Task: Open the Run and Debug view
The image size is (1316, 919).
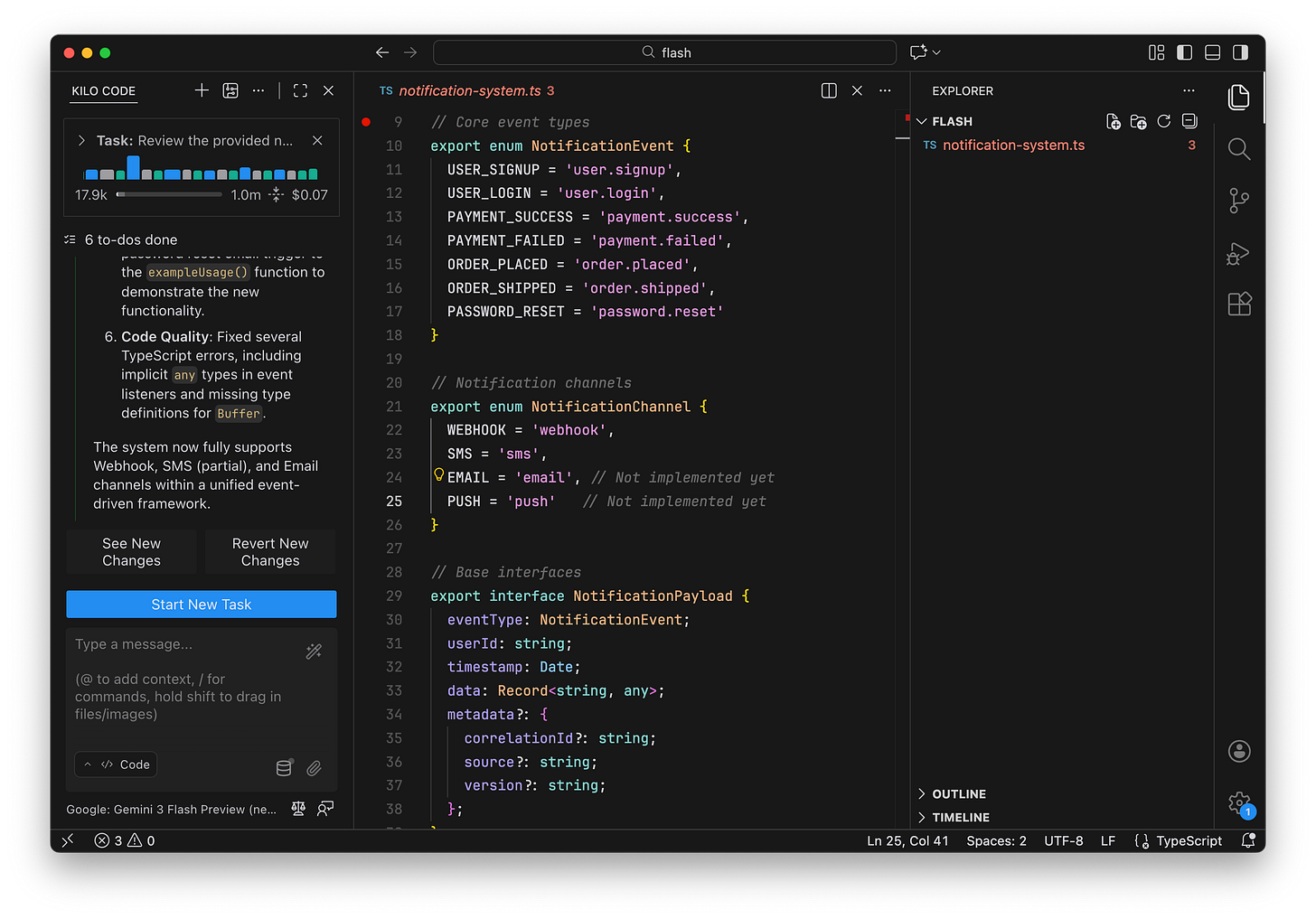Action: click(x=1238, y=254)
